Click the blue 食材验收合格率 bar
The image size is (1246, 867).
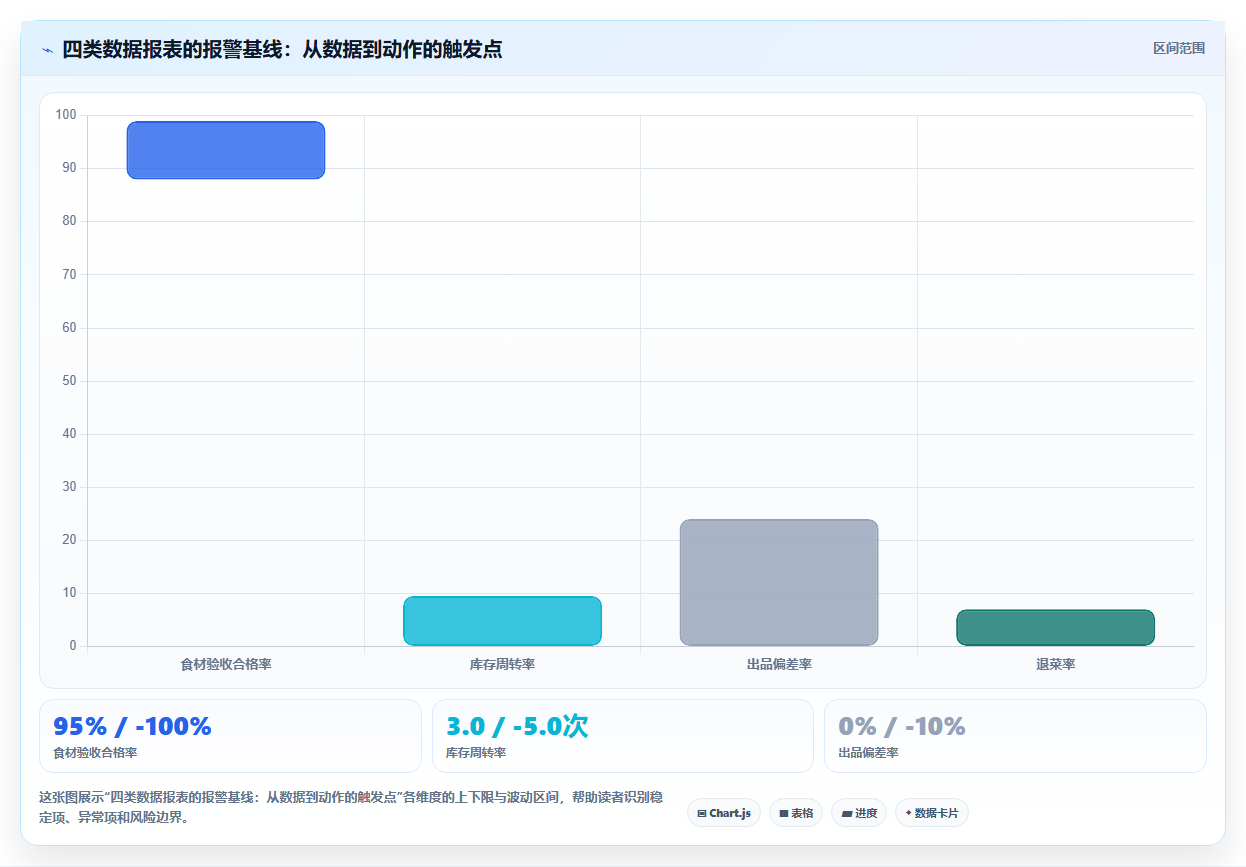(226, 150)
